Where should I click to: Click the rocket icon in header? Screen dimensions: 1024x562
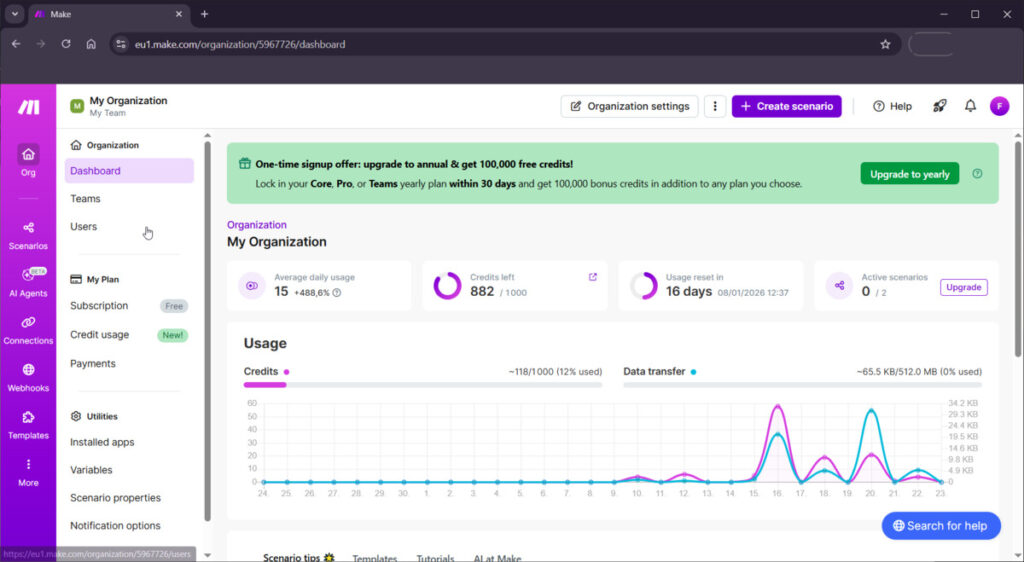939,106
